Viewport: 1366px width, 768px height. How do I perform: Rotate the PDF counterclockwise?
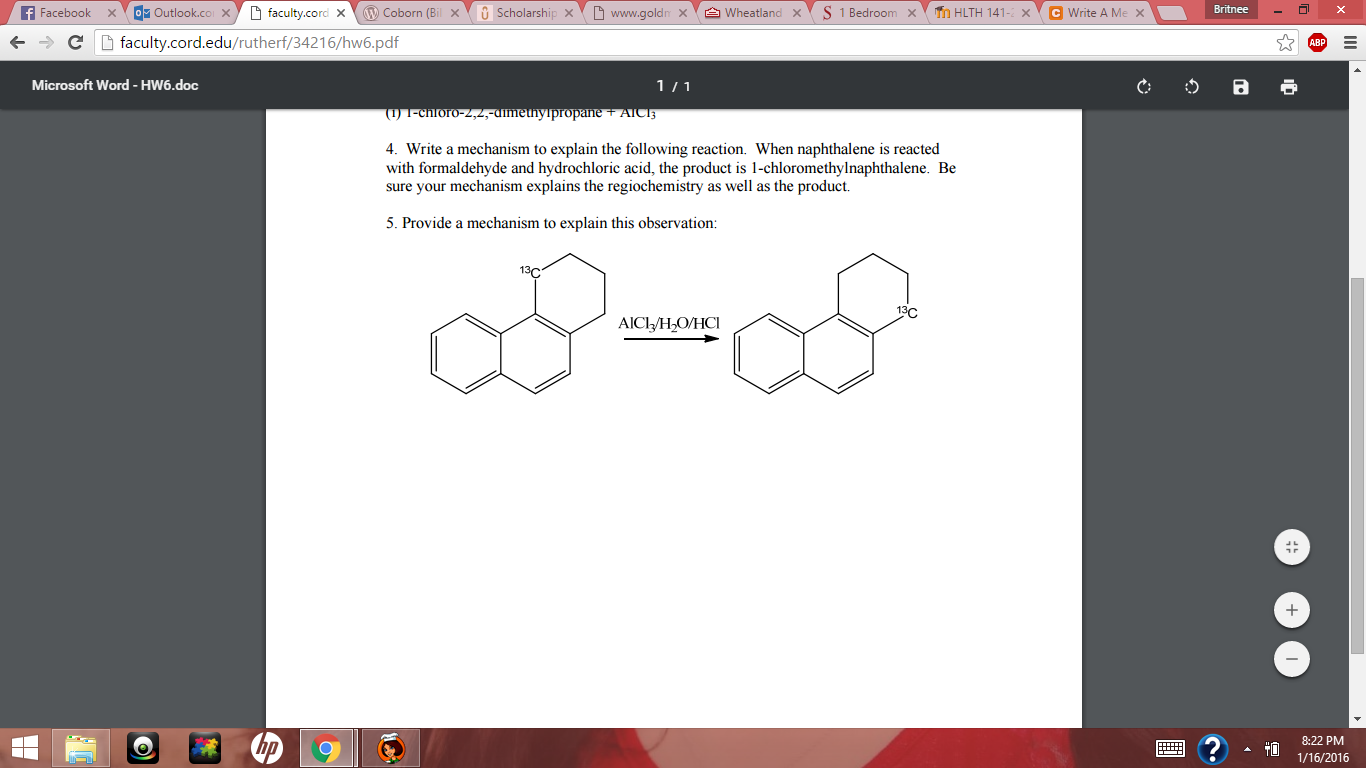(x=1190, y=87)
